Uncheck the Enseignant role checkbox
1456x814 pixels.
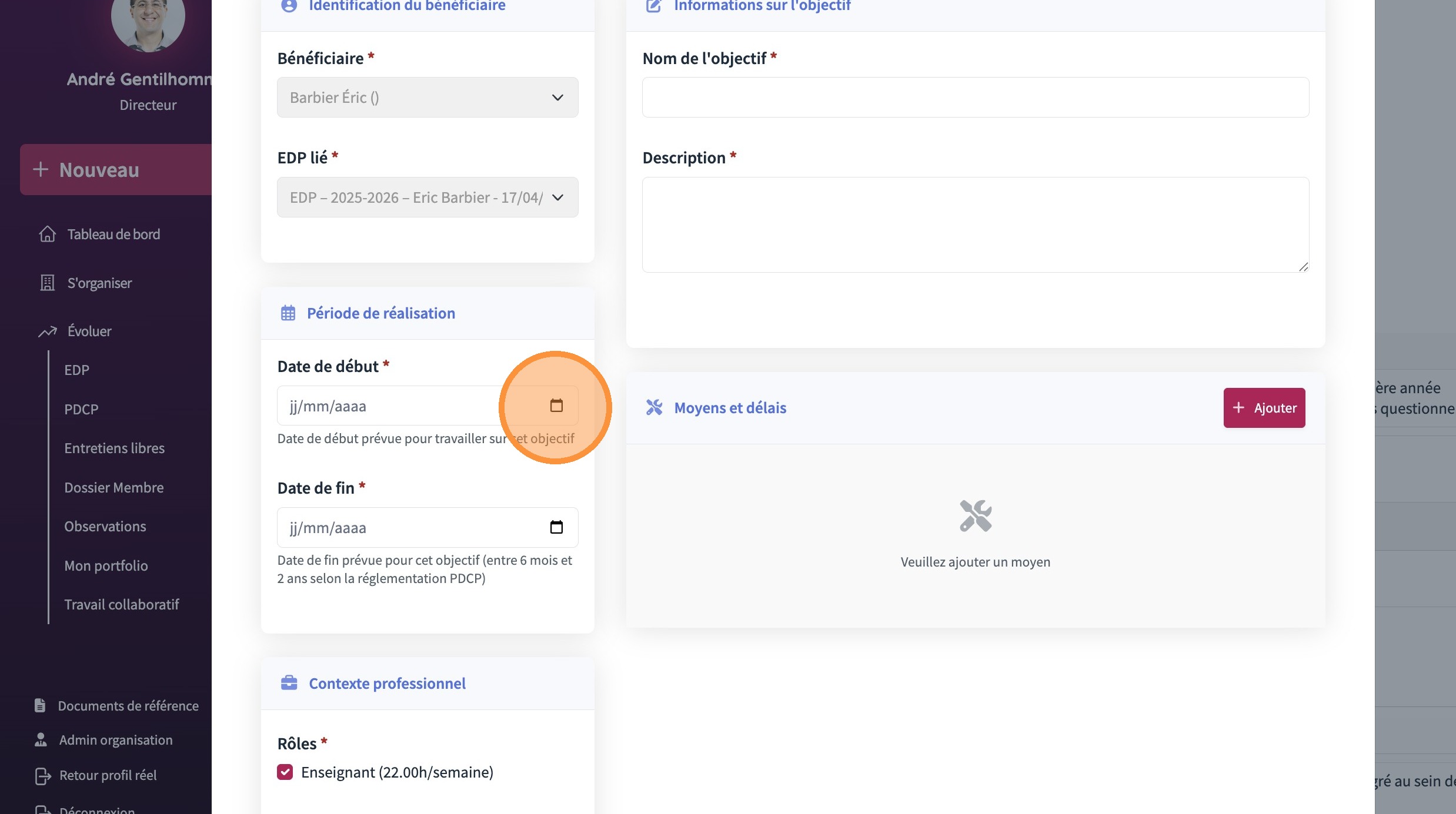[x=285, y=772]
